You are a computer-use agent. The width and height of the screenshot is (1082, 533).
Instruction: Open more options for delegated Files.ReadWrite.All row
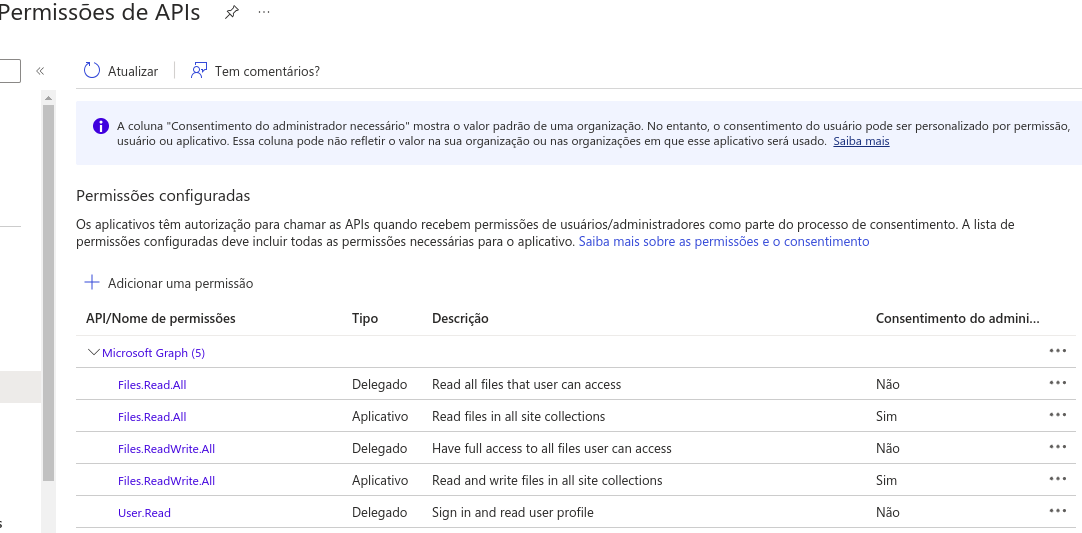[1057, 447]
